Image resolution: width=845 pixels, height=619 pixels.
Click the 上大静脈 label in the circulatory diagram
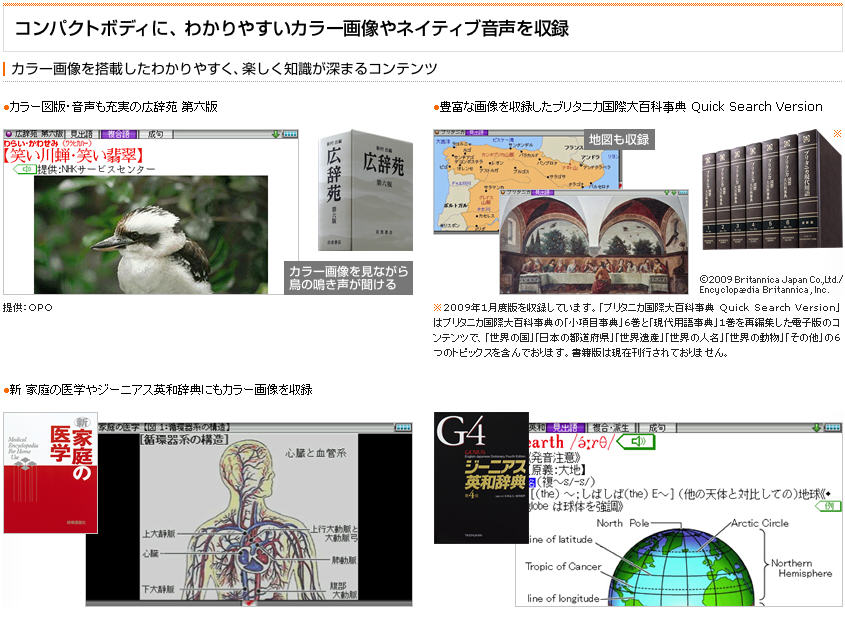(158, 534)
